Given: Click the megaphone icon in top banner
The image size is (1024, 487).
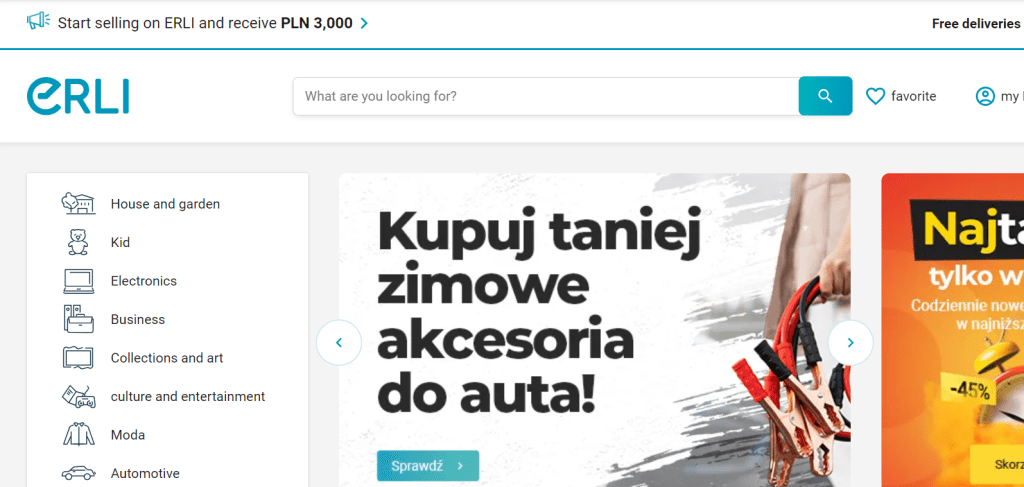Looking at the screenshot, I should point(39,22).
